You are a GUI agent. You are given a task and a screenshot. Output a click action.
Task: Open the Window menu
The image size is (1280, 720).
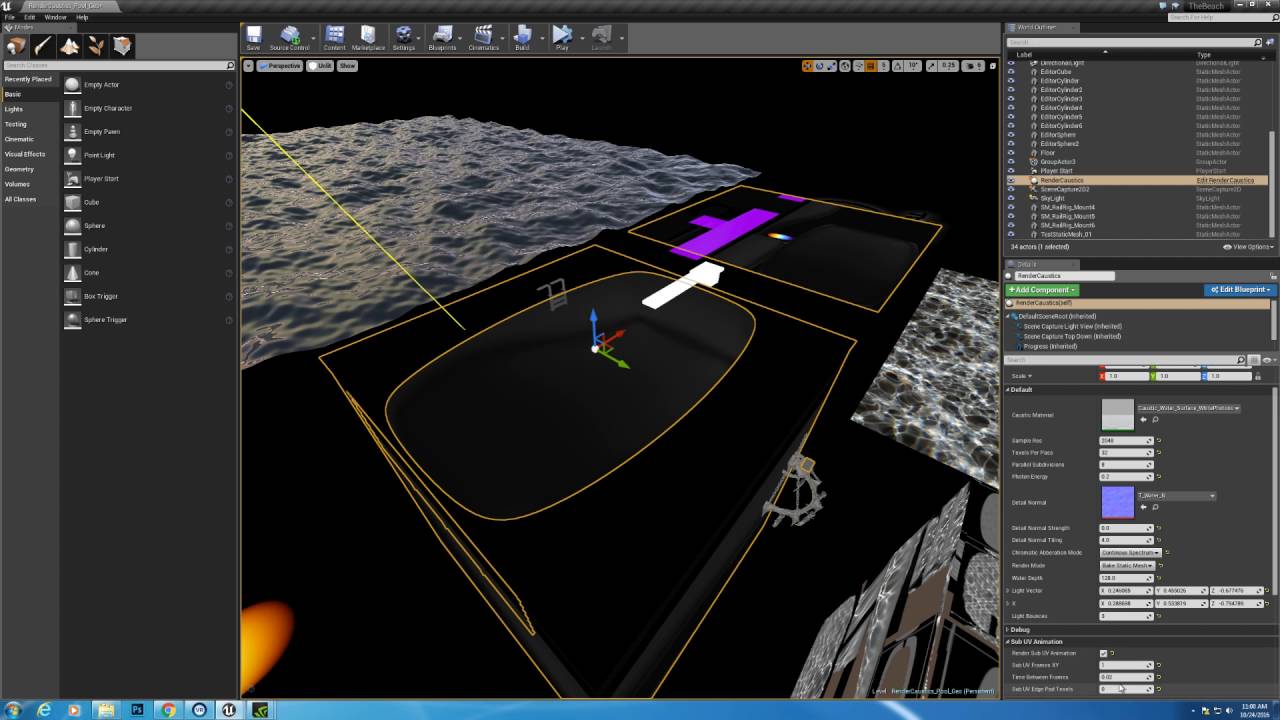click(55, 17)
